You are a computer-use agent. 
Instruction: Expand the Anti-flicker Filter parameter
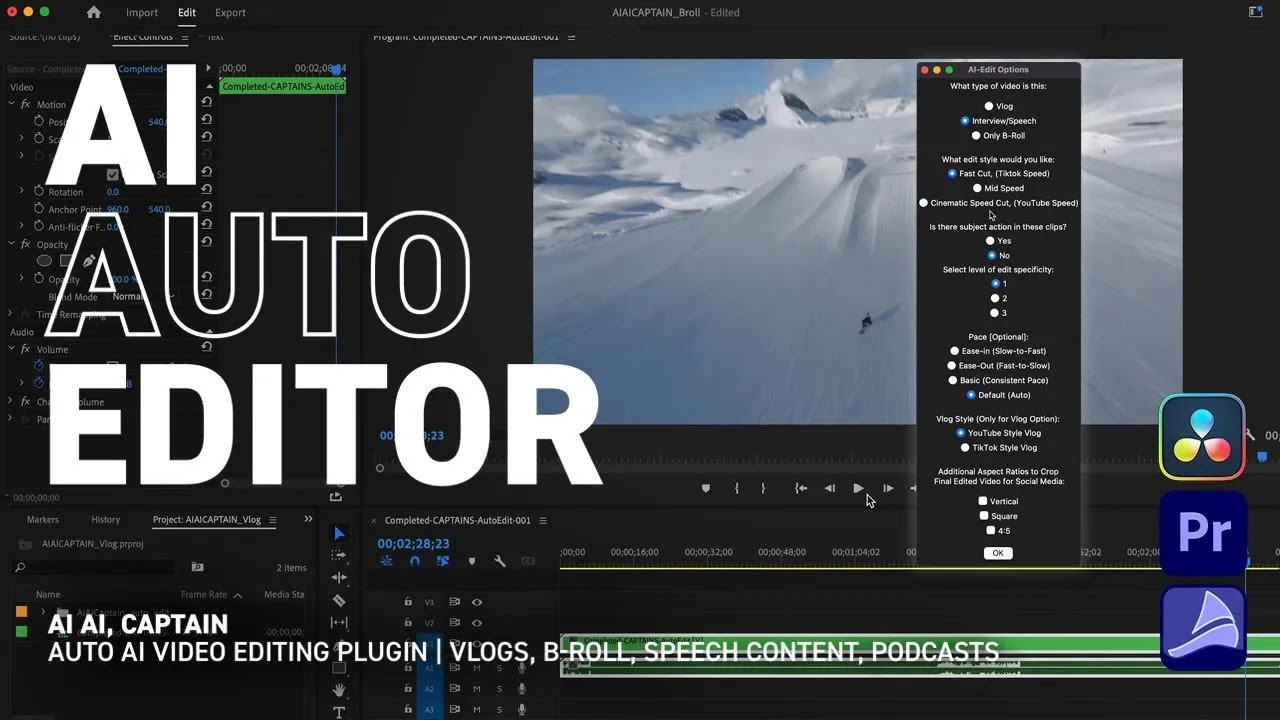click(x=22, y=227)
